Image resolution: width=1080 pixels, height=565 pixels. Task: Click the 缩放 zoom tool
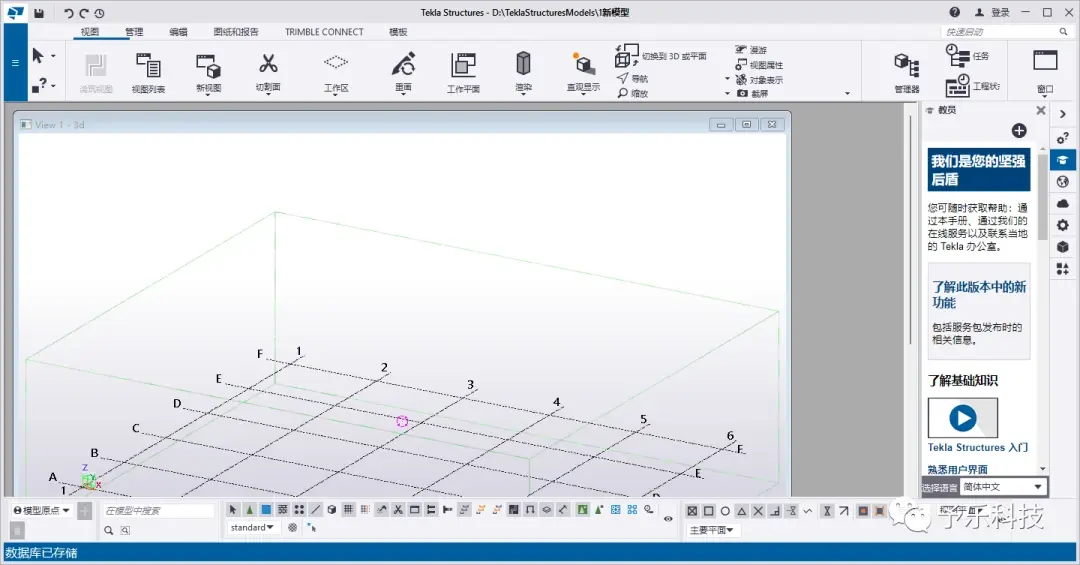coord(632,93)
